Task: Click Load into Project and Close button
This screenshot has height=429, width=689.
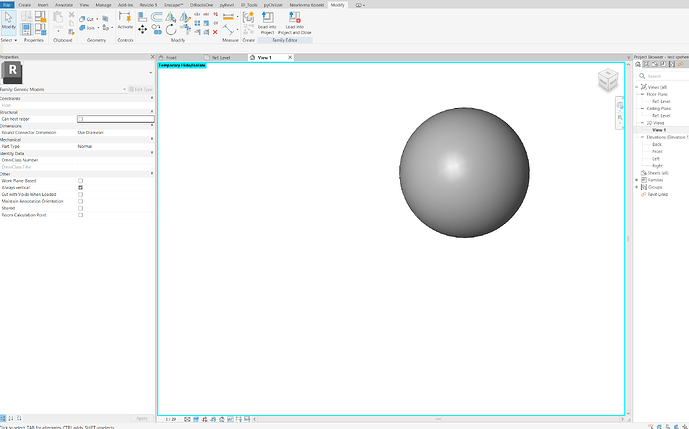Action: (x=294, y=23)
